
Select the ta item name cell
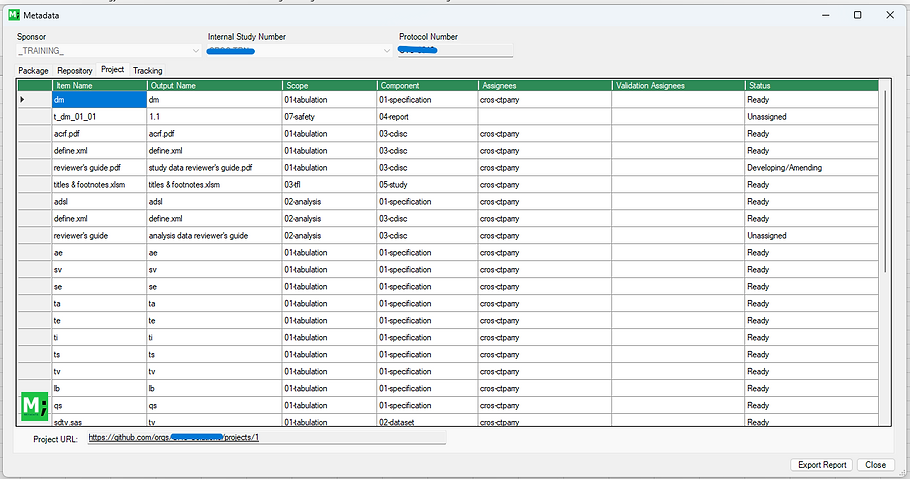pyautogui.click(x=99, y=304)
